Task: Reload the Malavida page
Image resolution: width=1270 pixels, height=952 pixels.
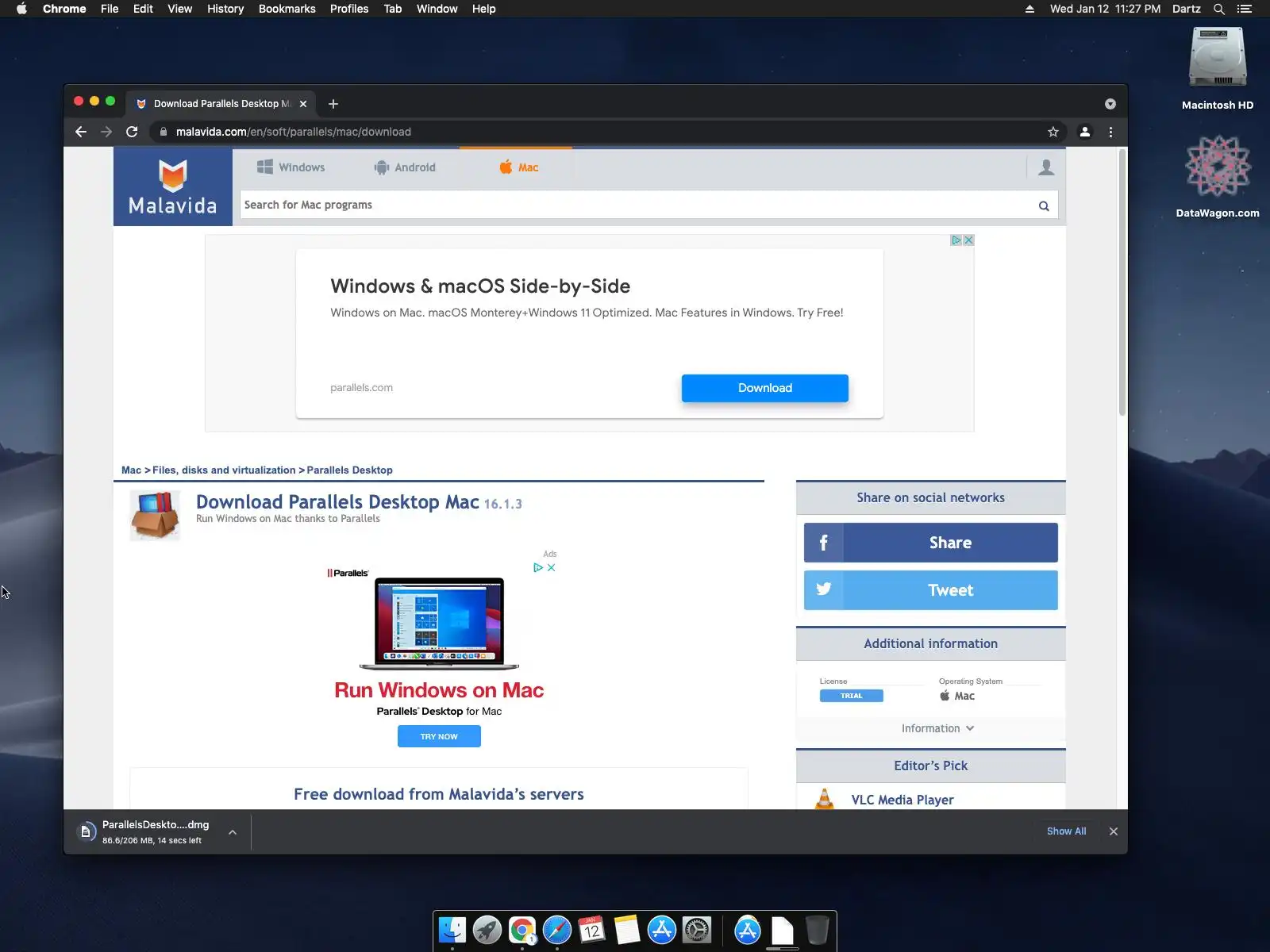Action: click(x=133, y=132)
